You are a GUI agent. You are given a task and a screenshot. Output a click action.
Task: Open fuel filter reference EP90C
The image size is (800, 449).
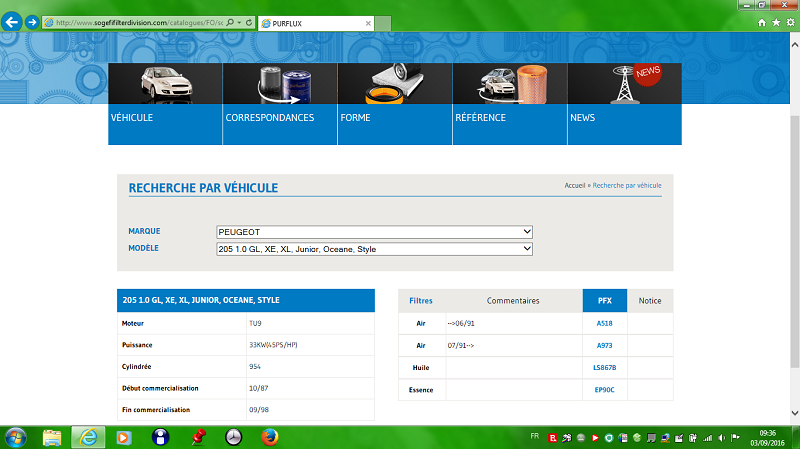tap(605, 390)
